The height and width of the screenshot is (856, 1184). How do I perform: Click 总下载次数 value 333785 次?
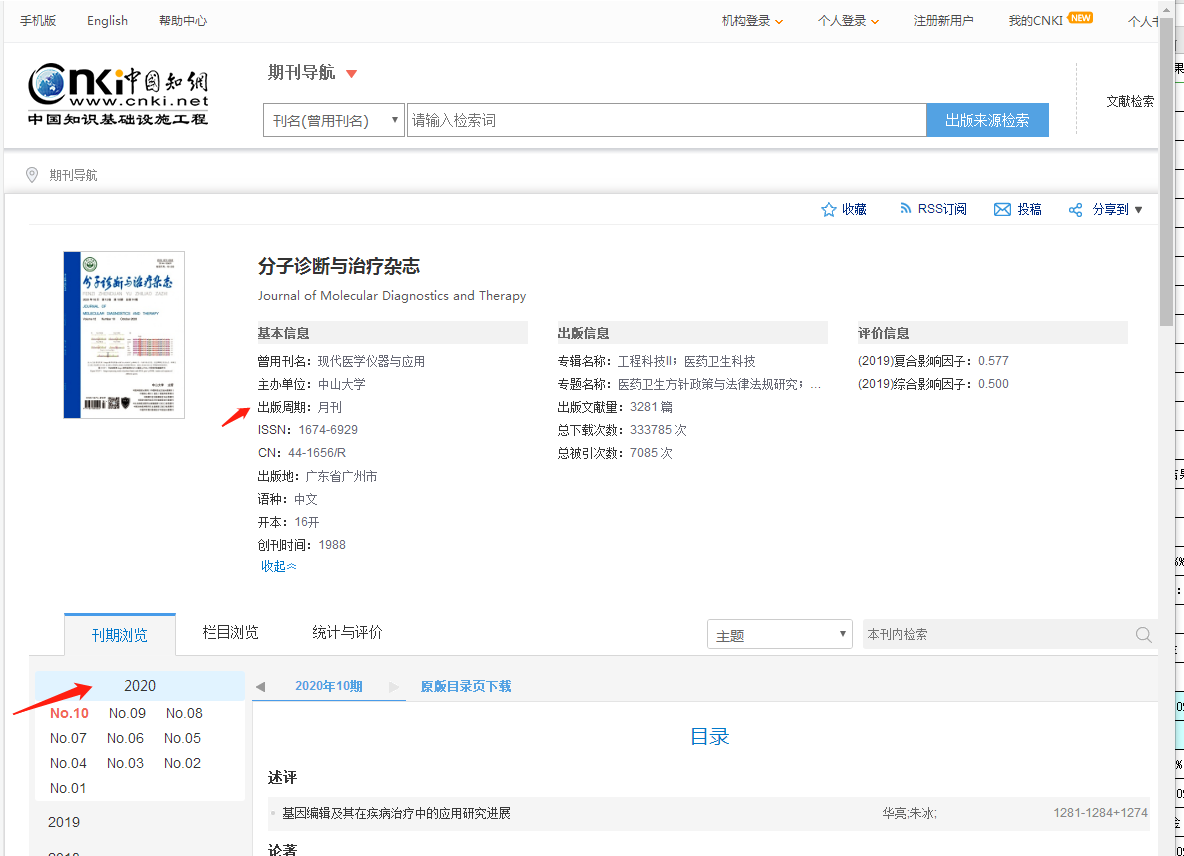point(658,430)
